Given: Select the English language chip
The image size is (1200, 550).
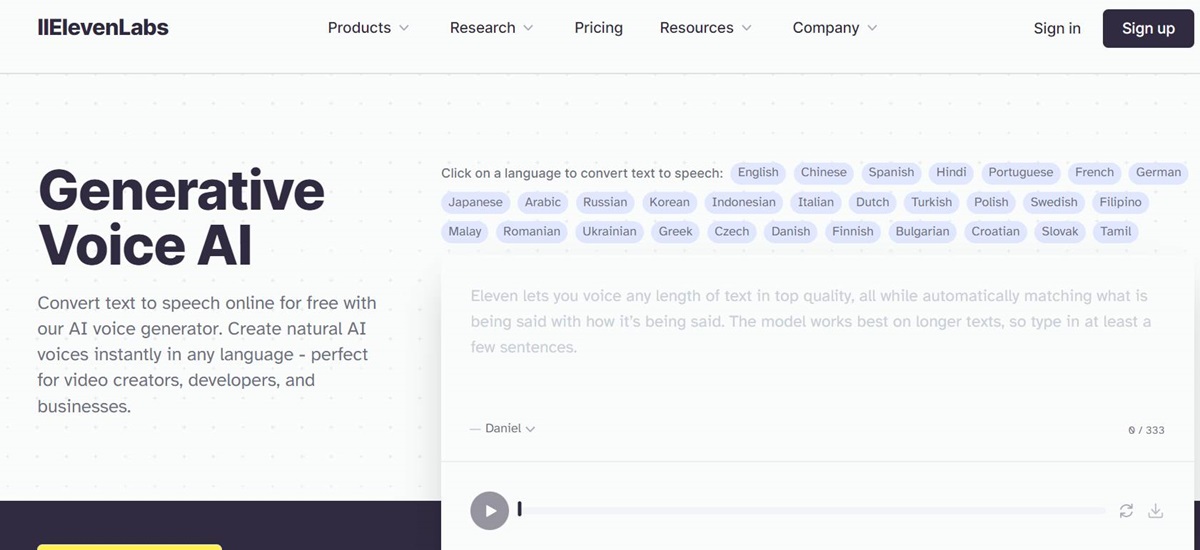Looking at the screenshot, I should 758,173.
